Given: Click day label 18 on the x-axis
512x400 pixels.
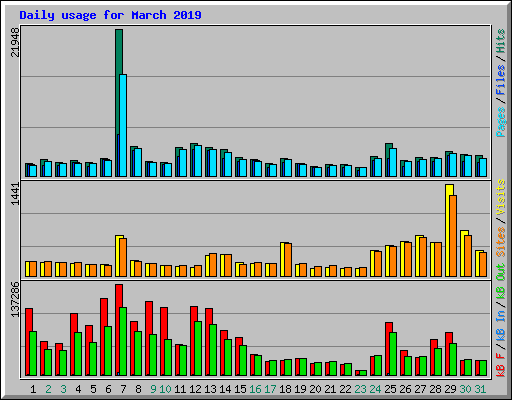Looking at the screenshot, I should tap(285, 389).
